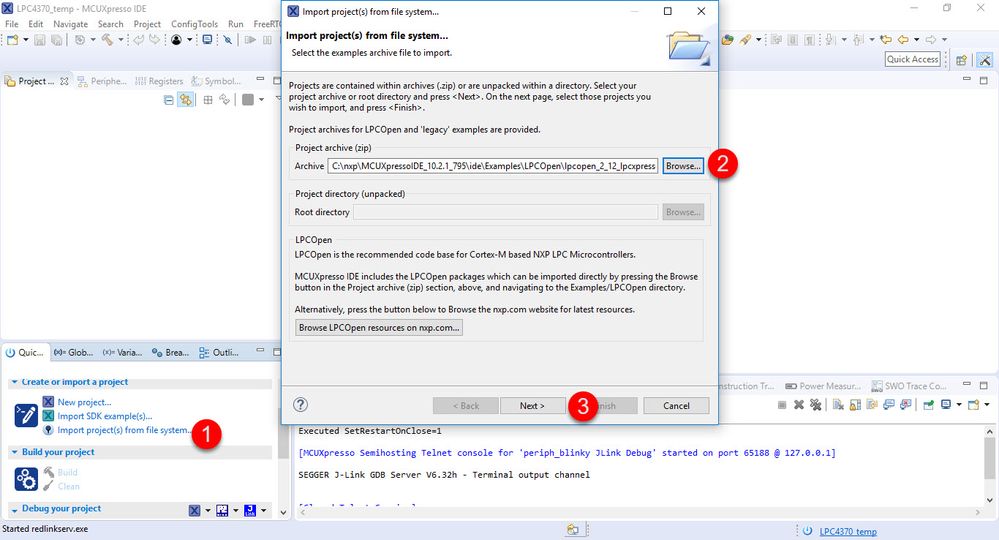Click the help question mark icon in dialog
Image resolution: width=999 pixels, height=540 pixels.
pos(300,404)
